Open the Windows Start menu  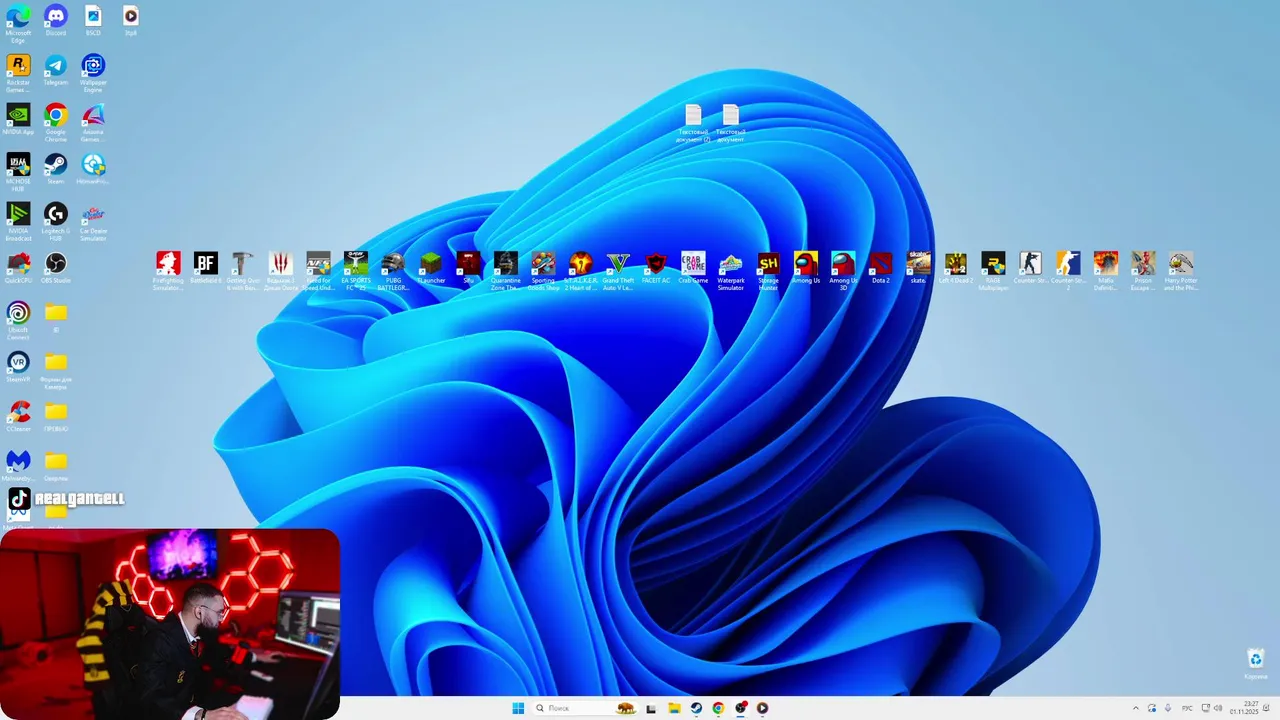click(x=518, y=708)
